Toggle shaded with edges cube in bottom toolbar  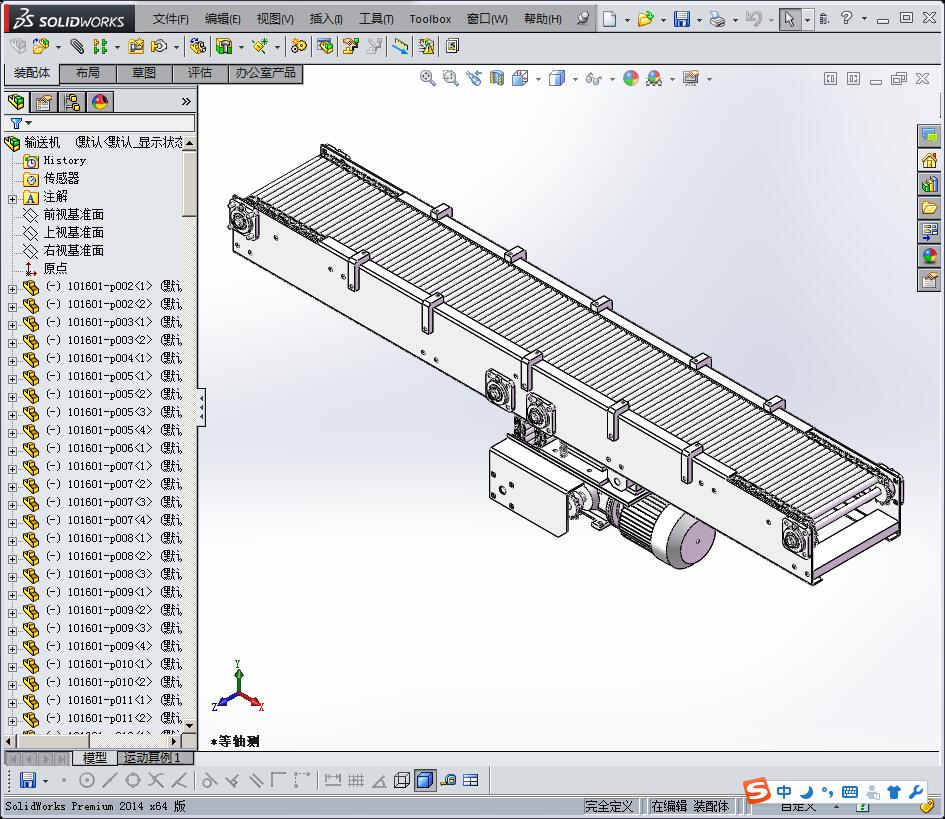(425, 780)
